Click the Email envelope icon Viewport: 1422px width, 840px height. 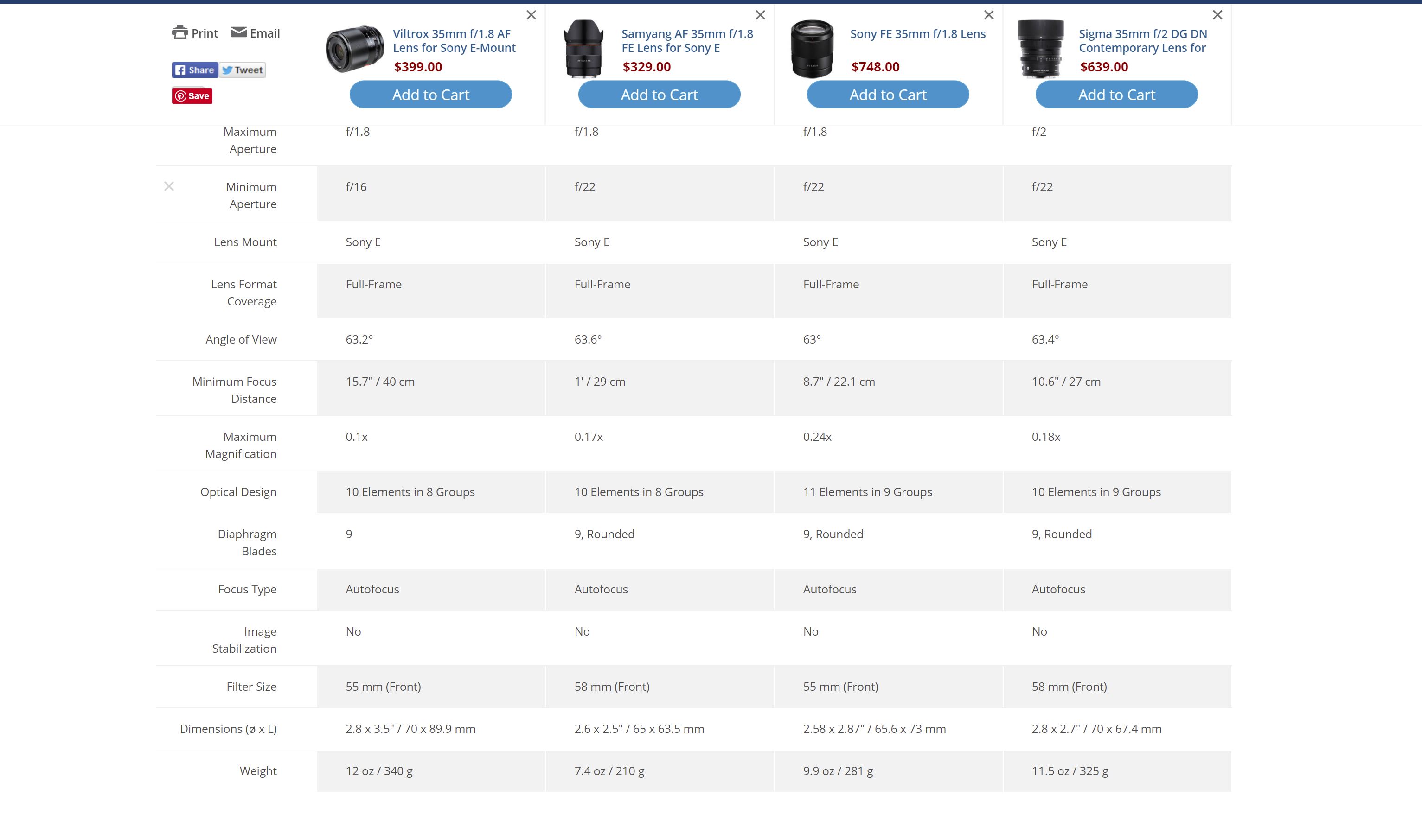click(238, 32)
